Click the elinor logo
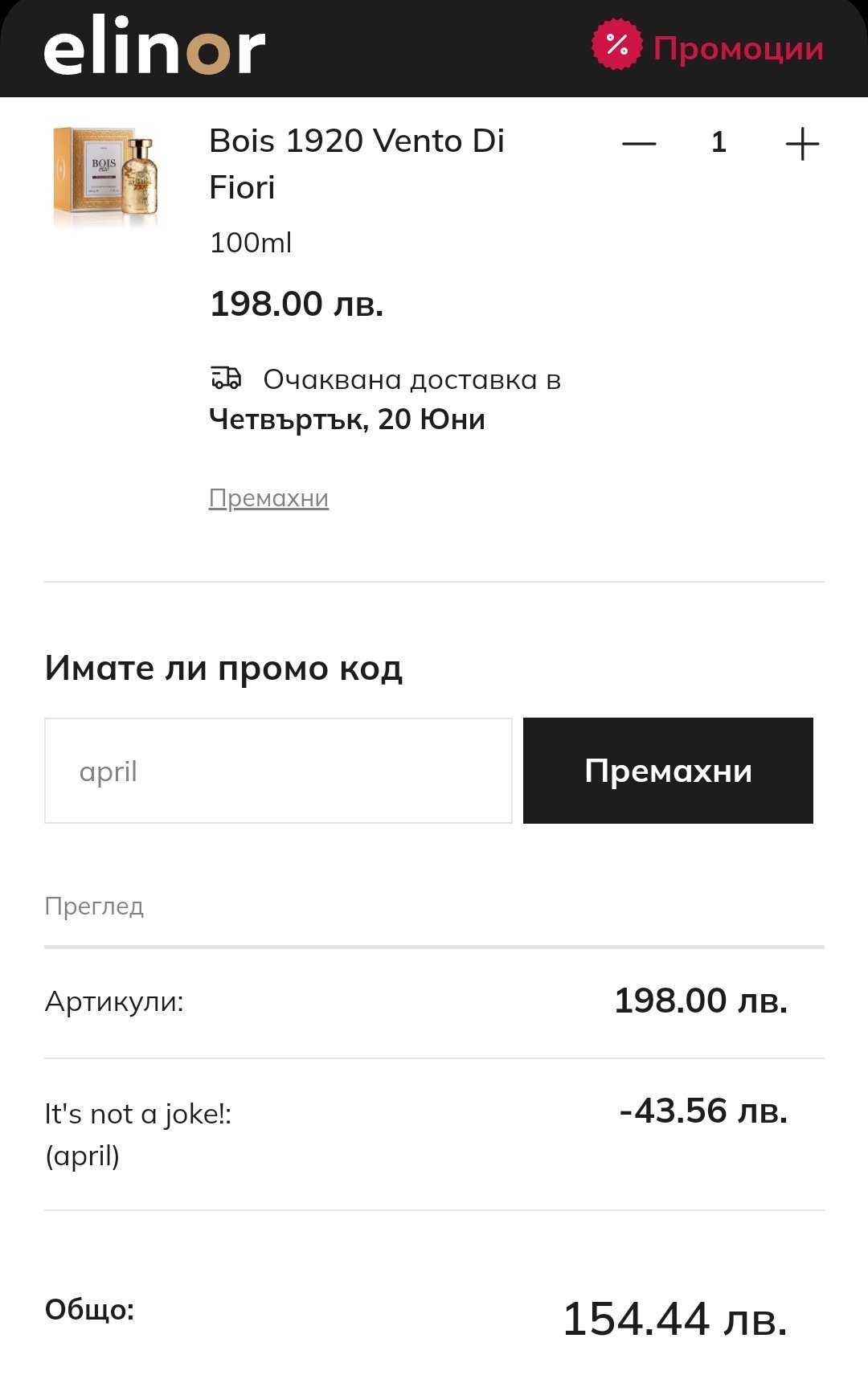 click(154, 48)
